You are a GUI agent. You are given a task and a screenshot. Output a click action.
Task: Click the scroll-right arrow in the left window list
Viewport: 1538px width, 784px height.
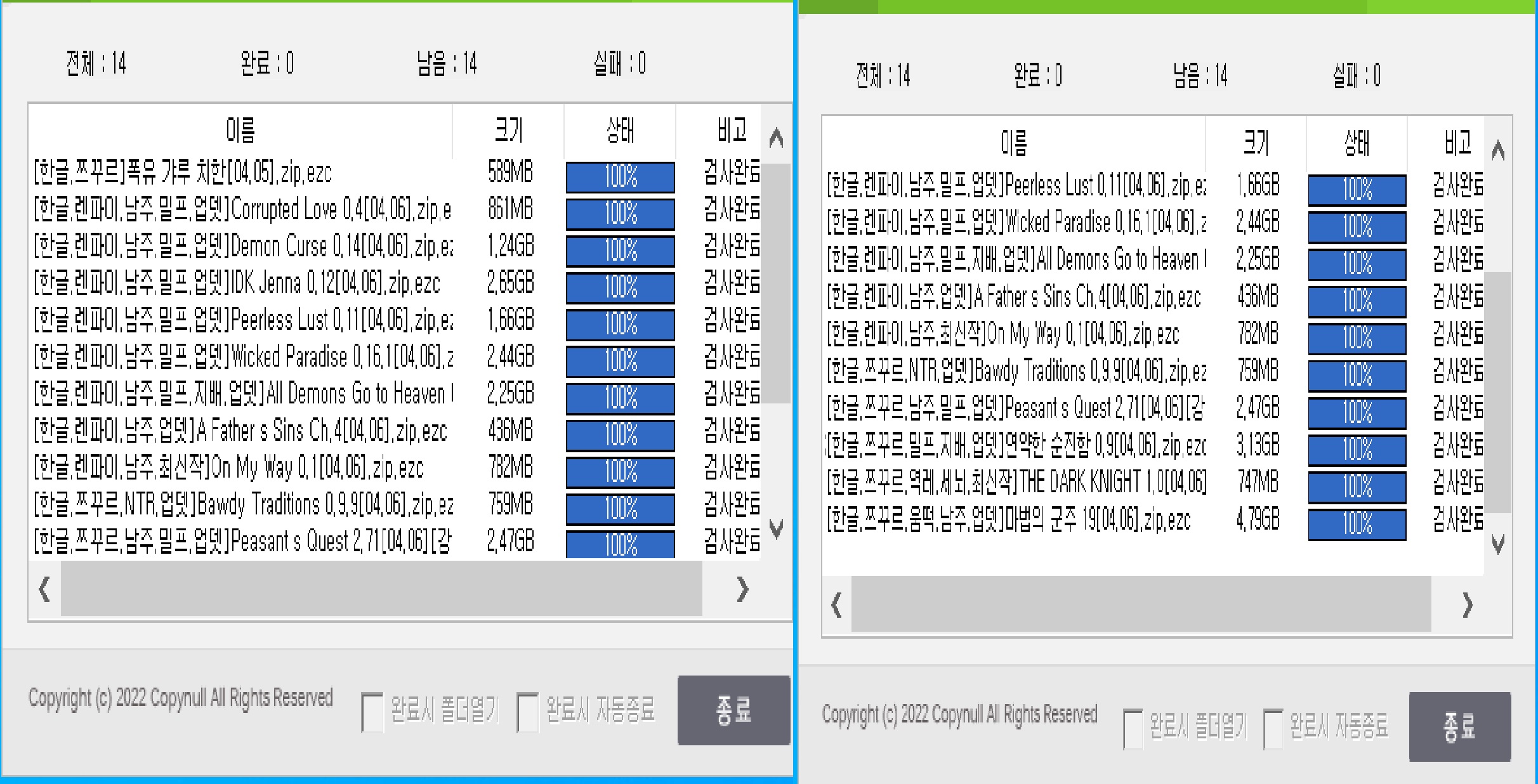[x=742, y=589]
